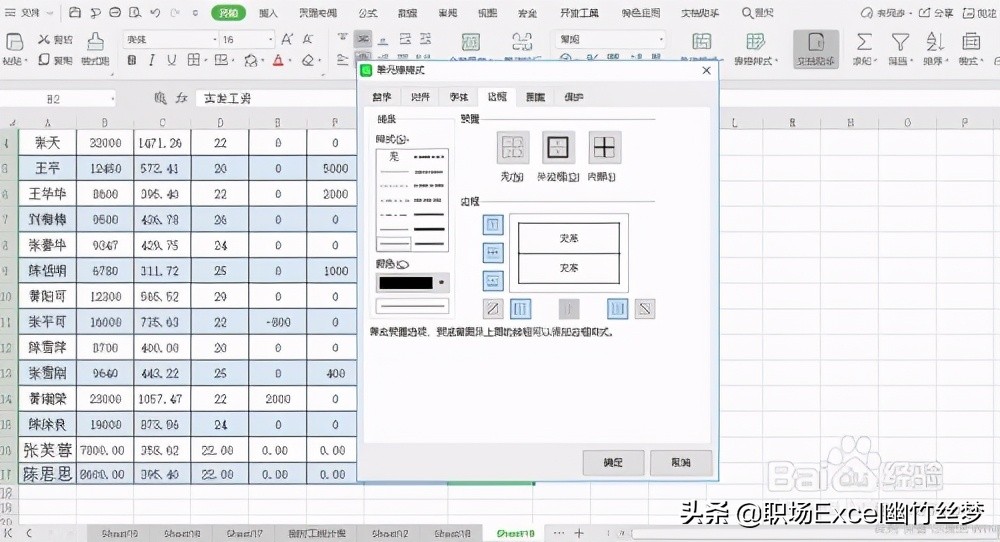The height and width of the screenshot is (542, 1000).
Task: Open the ribbon borders dropdown arrow
Action: point(205,61)
